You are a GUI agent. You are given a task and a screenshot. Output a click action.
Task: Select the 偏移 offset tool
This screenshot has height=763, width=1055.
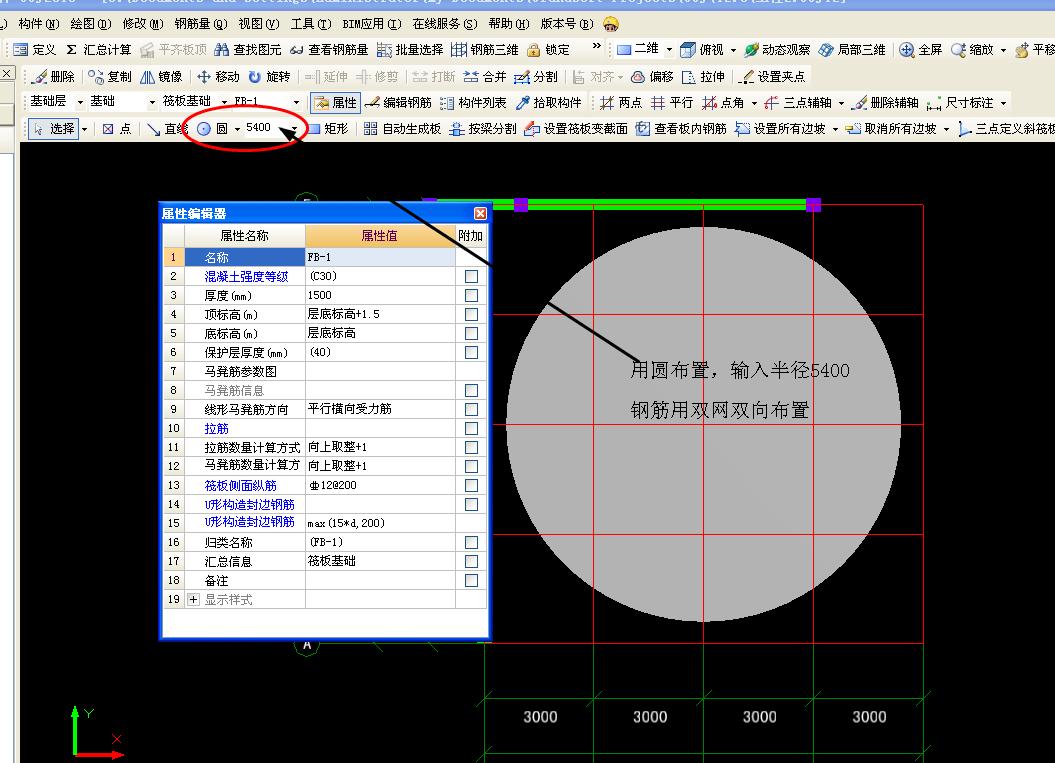[x=652, y=77]
